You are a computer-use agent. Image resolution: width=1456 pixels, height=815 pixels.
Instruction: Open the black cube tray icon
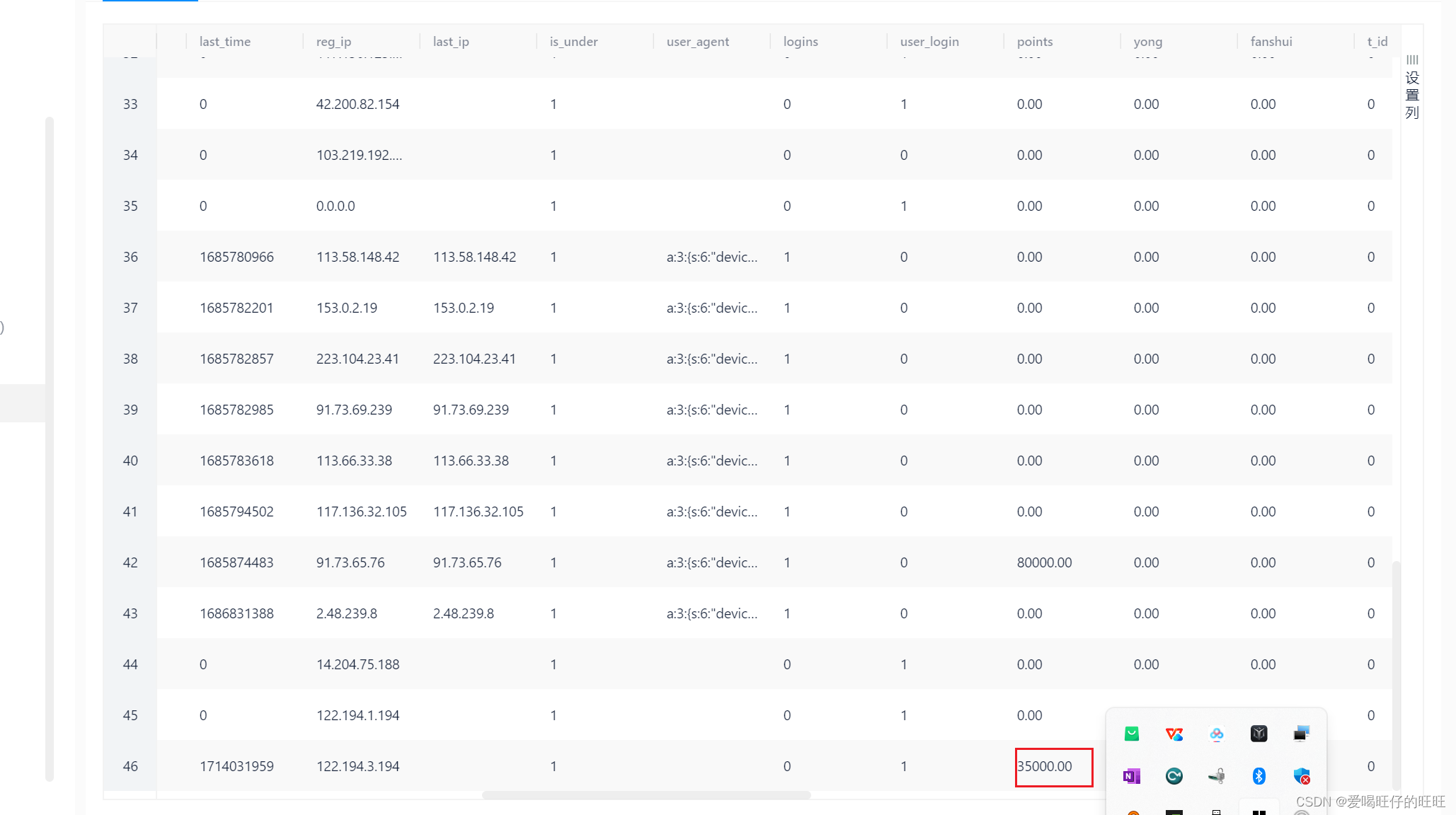click(1259, 734)
